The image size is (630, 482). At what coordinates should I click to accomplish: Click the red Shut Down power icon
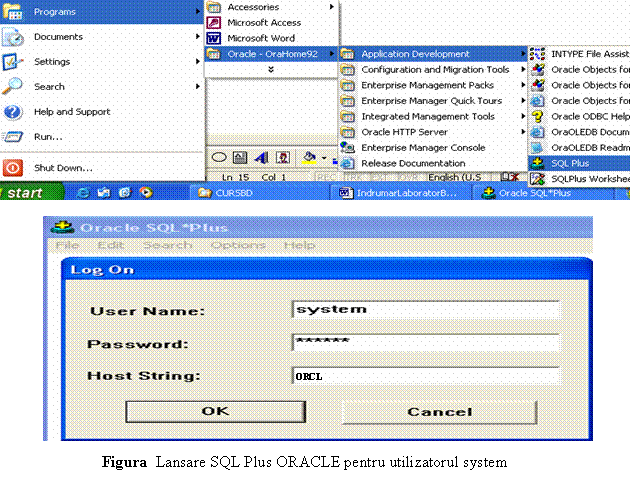click(12, 168)
